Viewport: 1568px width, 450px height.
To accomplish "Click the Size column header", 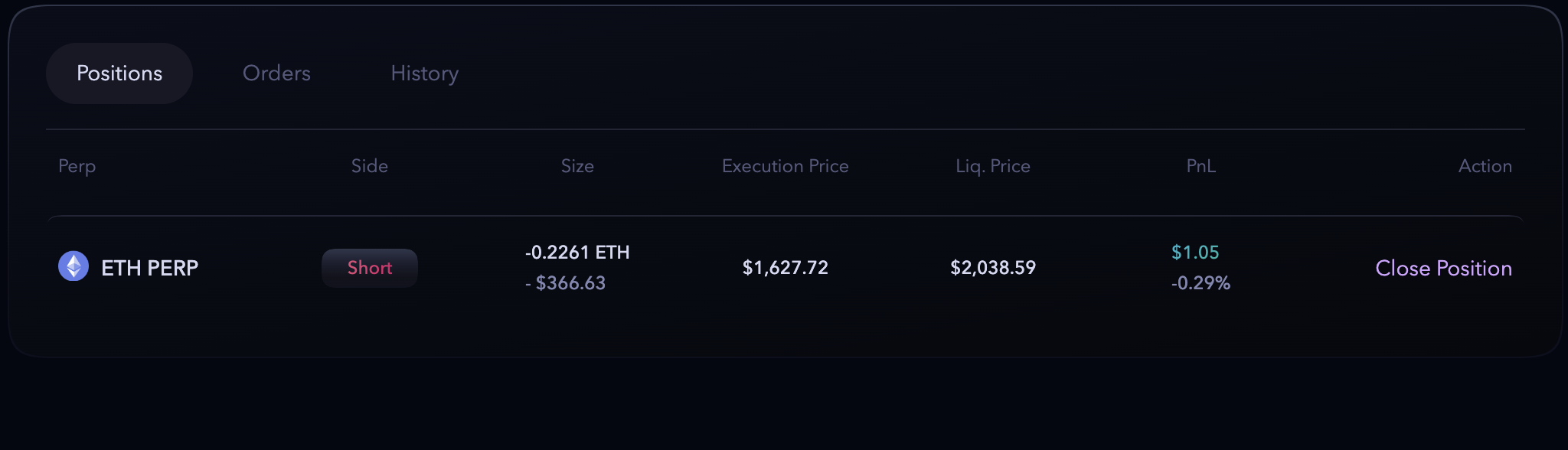I will [x=577, y=166].
